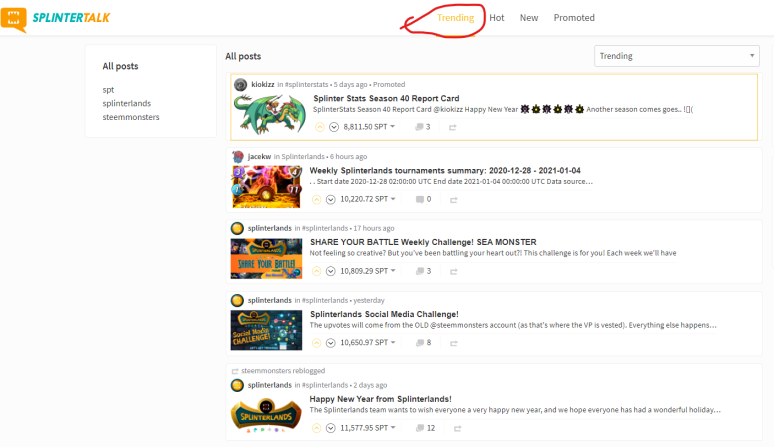774x447 pixels.
Task: Upvote the SHARE YOUR BATTLE post
Action: pos(316,271)
